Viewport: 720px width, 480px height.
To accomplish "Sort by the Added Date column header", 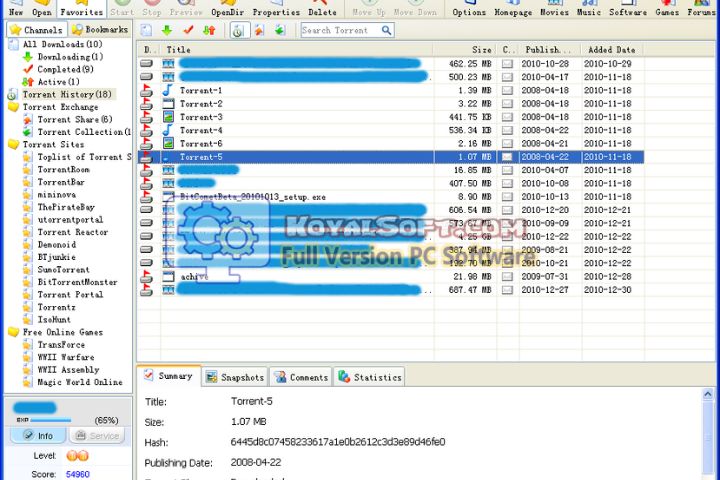I will [x=613, y=50].
